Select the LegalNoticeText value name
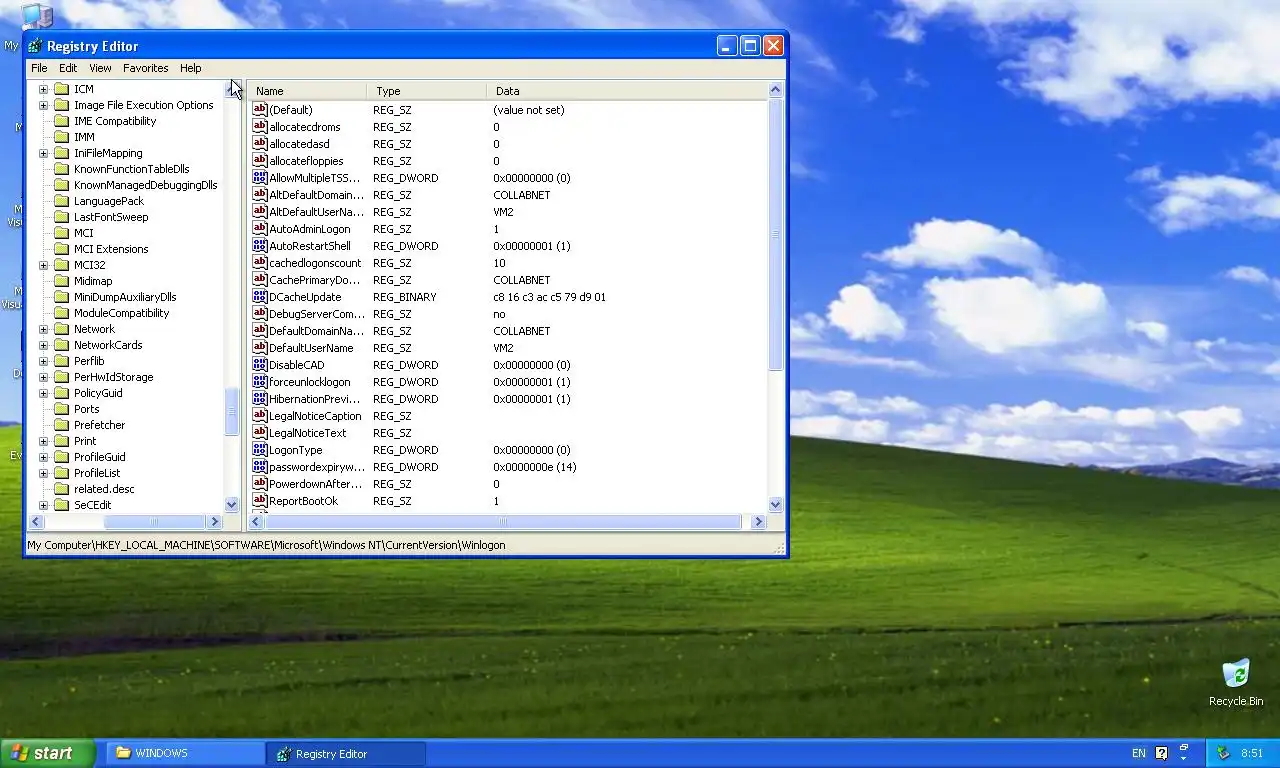 307,433
